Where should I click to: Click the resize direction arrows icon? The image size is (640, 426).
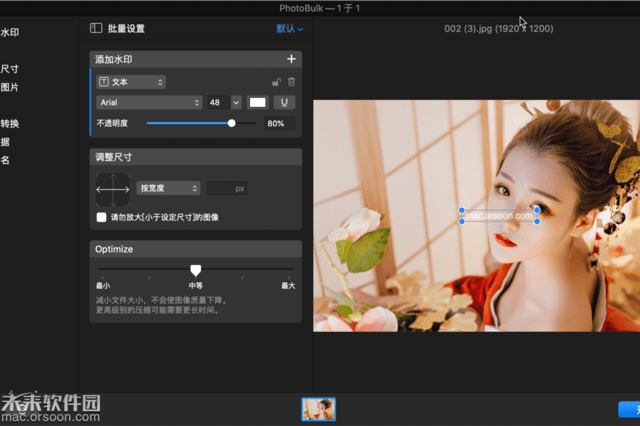pyautogui.click(x=113, y=189)
